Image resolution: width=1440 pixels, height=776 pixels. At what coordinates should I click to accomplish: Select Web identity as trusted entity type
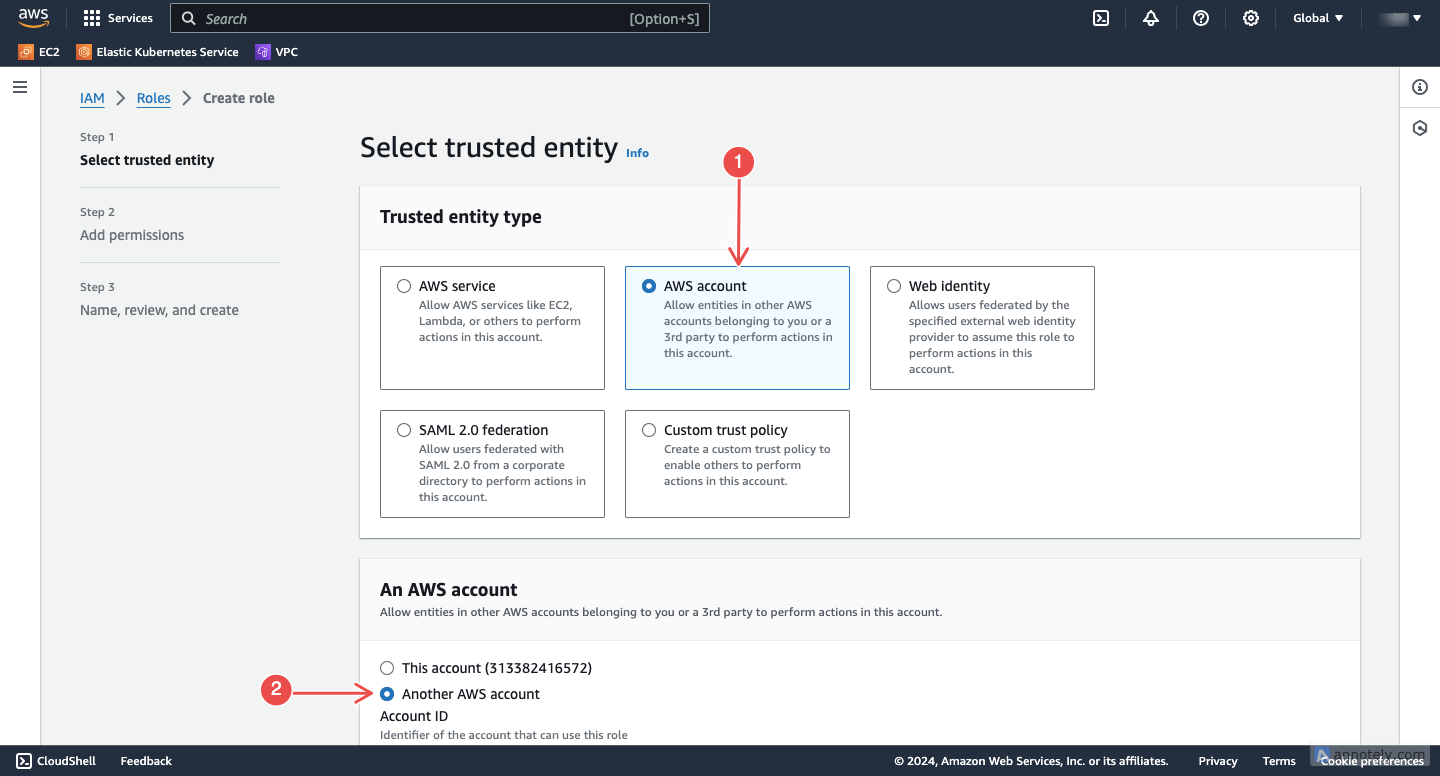(893, 285)
